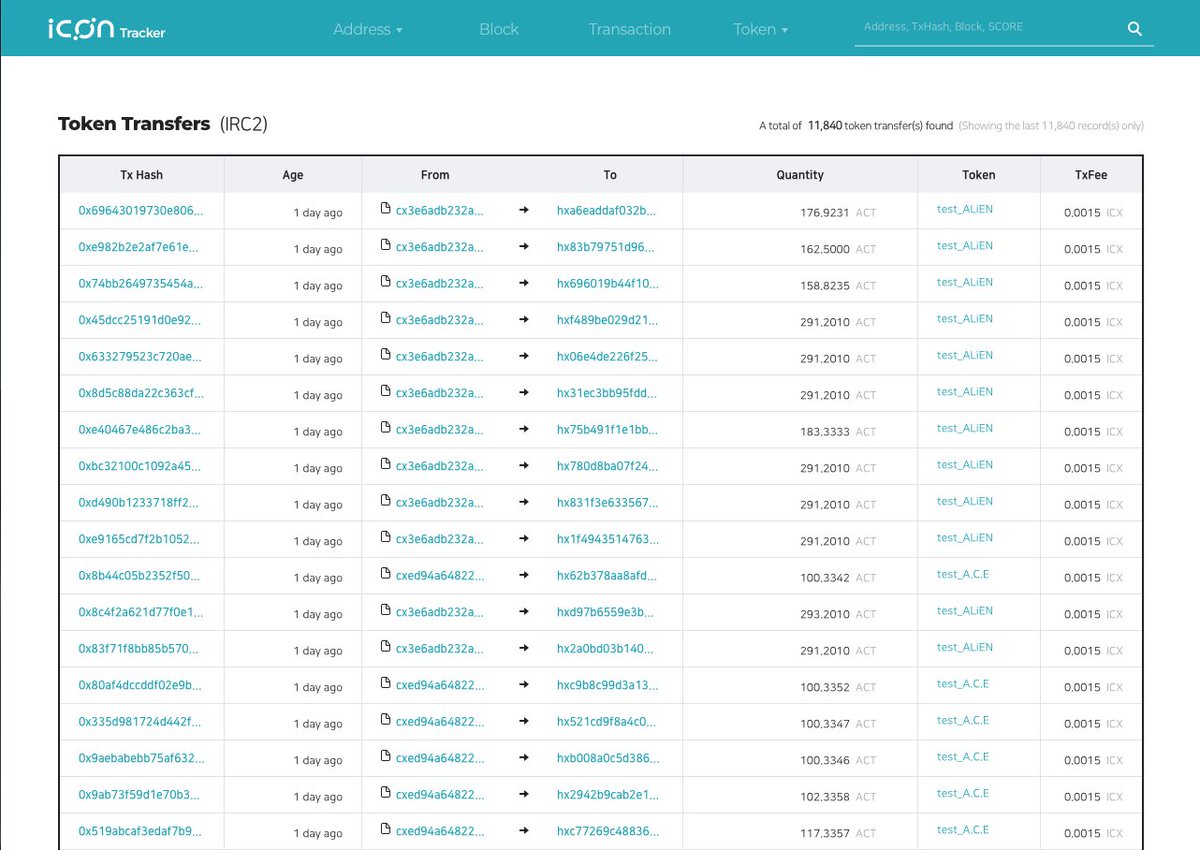
Task: Open transaction 0x83f71f8bb85b570...
Action: coord(139,649)
